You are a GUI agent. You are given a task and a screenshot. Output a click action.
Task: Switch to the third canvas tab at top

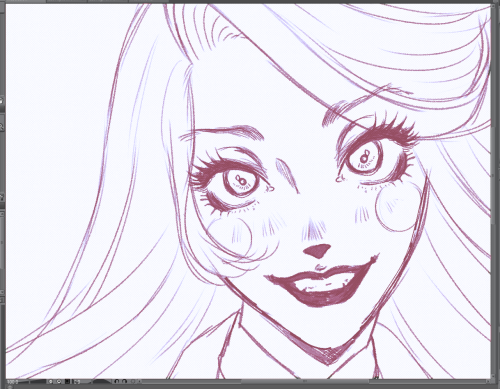[x=108, y=2]
